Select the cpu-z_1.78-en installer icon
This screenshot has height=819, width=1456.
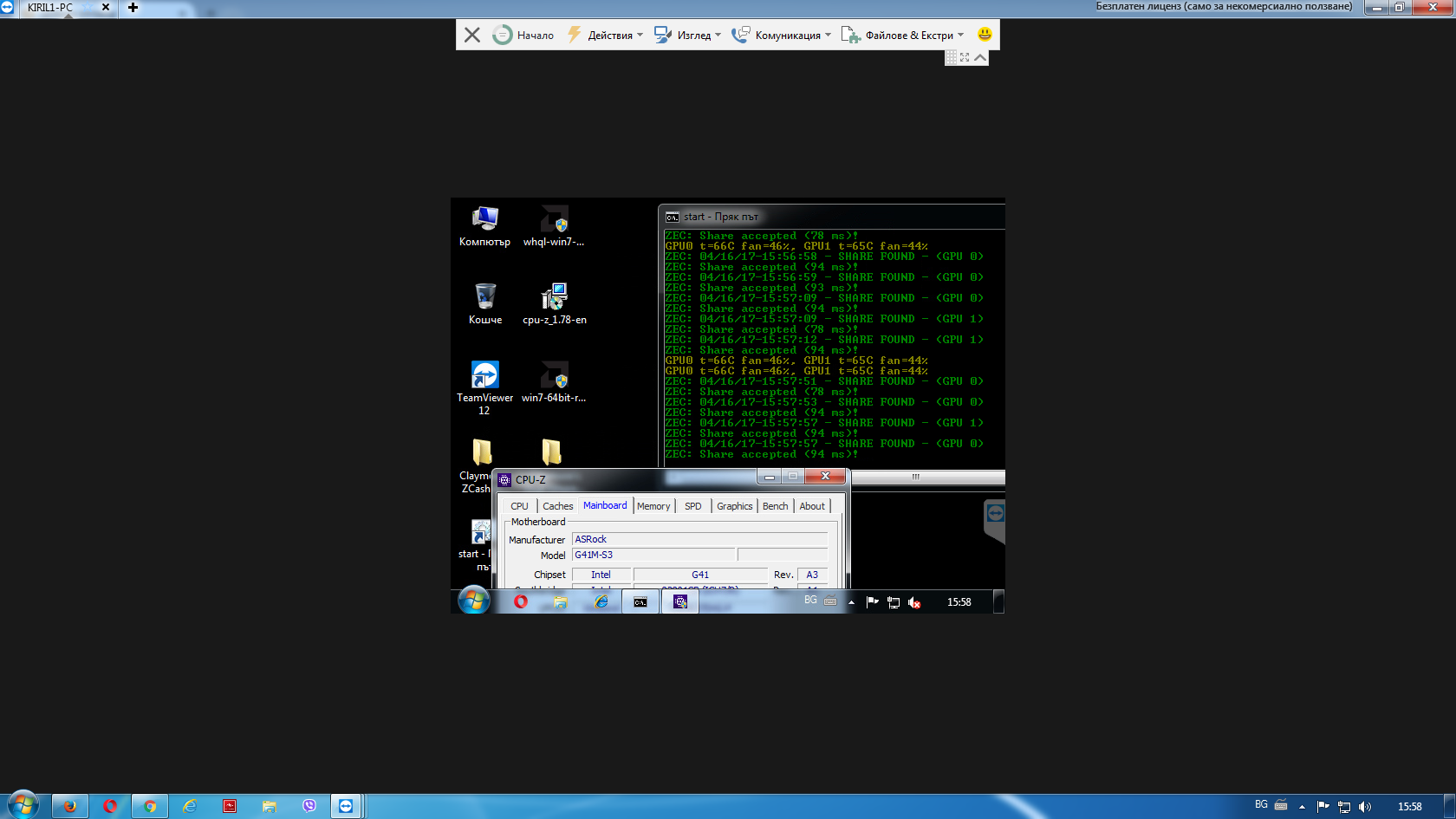click(x=555, y=304)
